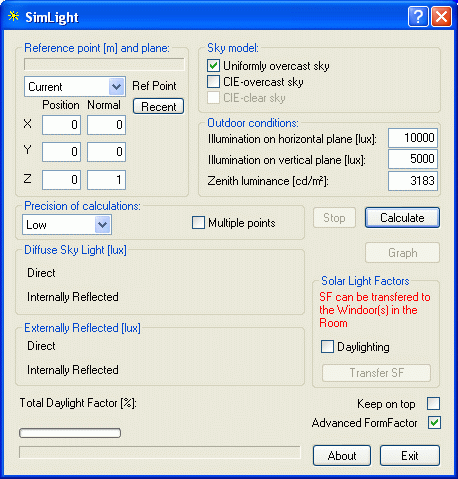Click the Y Position input field
Image resolution: width=458 pixels, height=479 pixels.
pos(61,152)
